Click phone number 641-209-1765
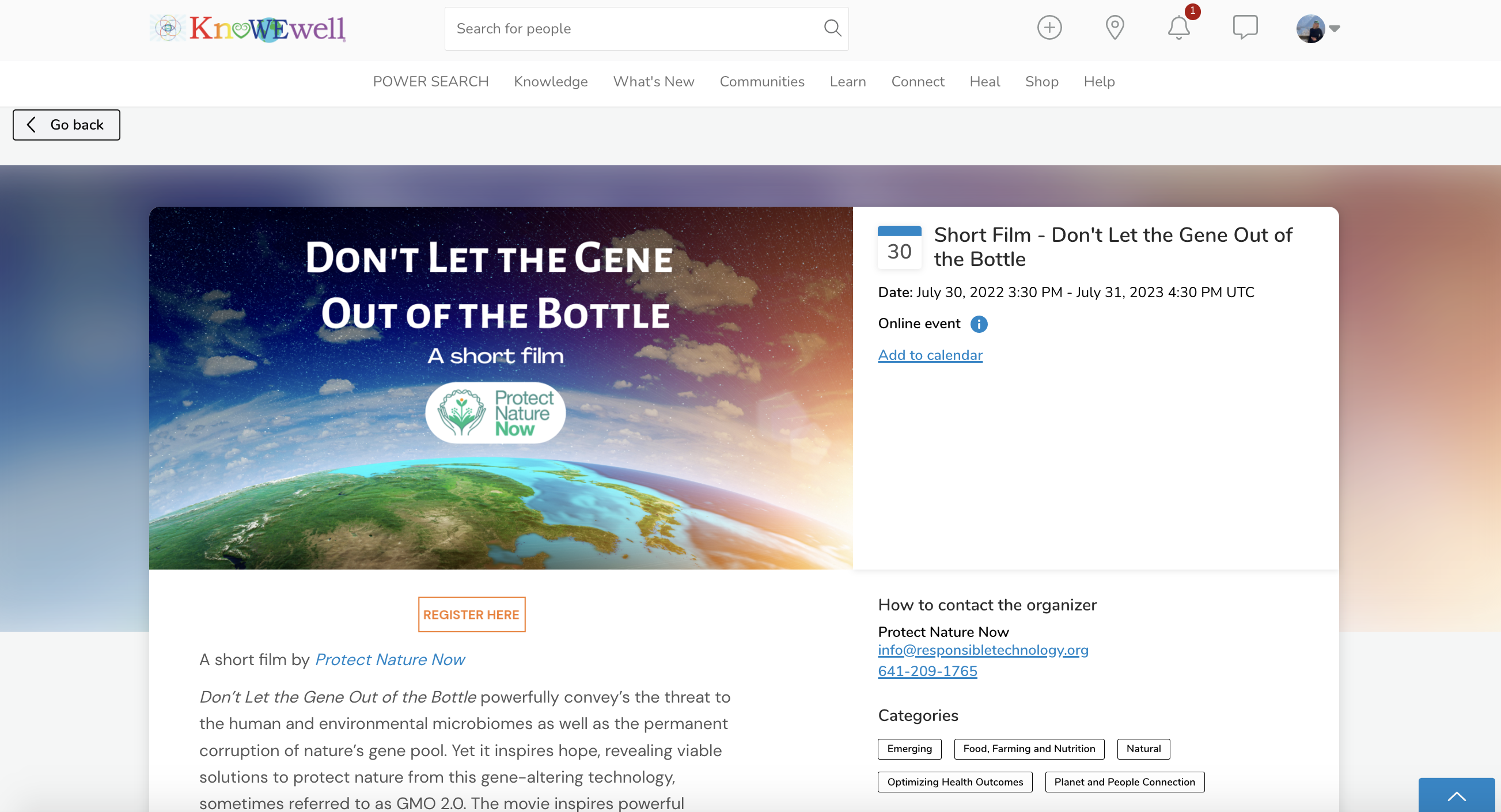1501x812 pixels. (928, 671)
